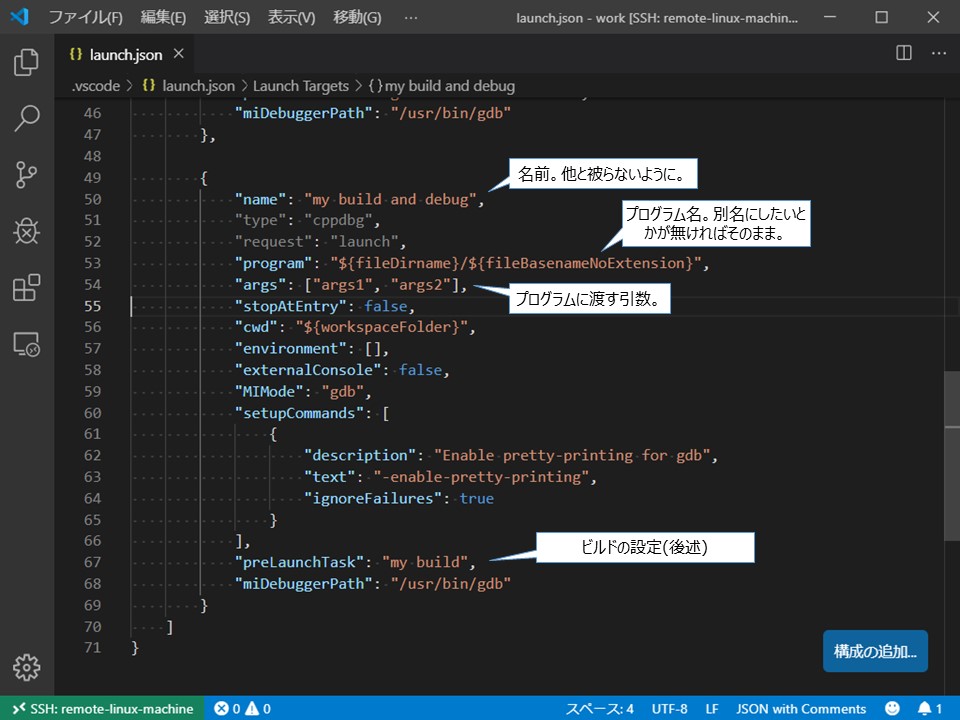Viewport: 960px width, 720px height.
Task: Click "Enable pretty-printing for gdb" description
Action: click(x=572, y=455)
